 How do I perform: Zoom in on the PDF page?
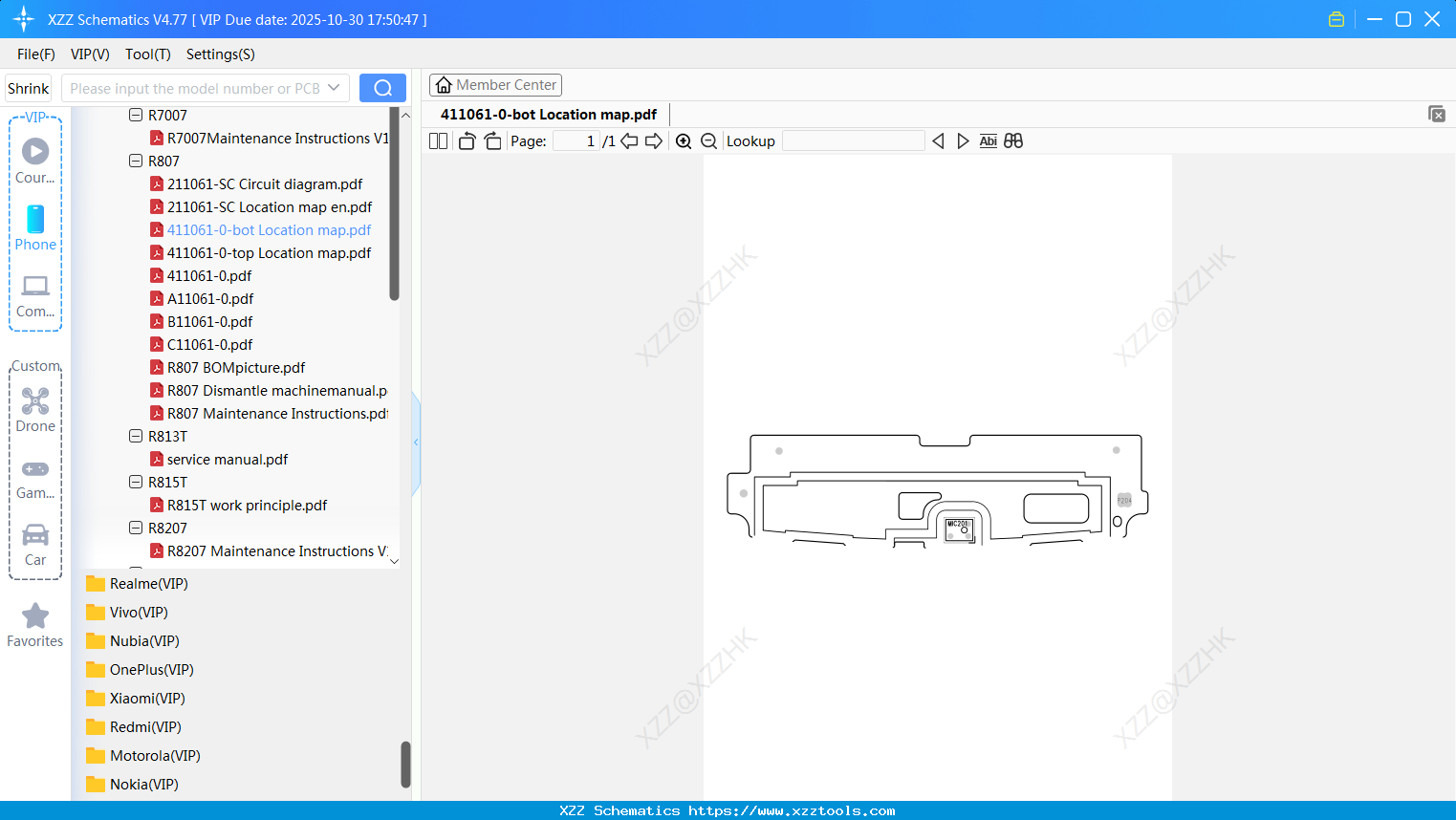tap(684, 140)
